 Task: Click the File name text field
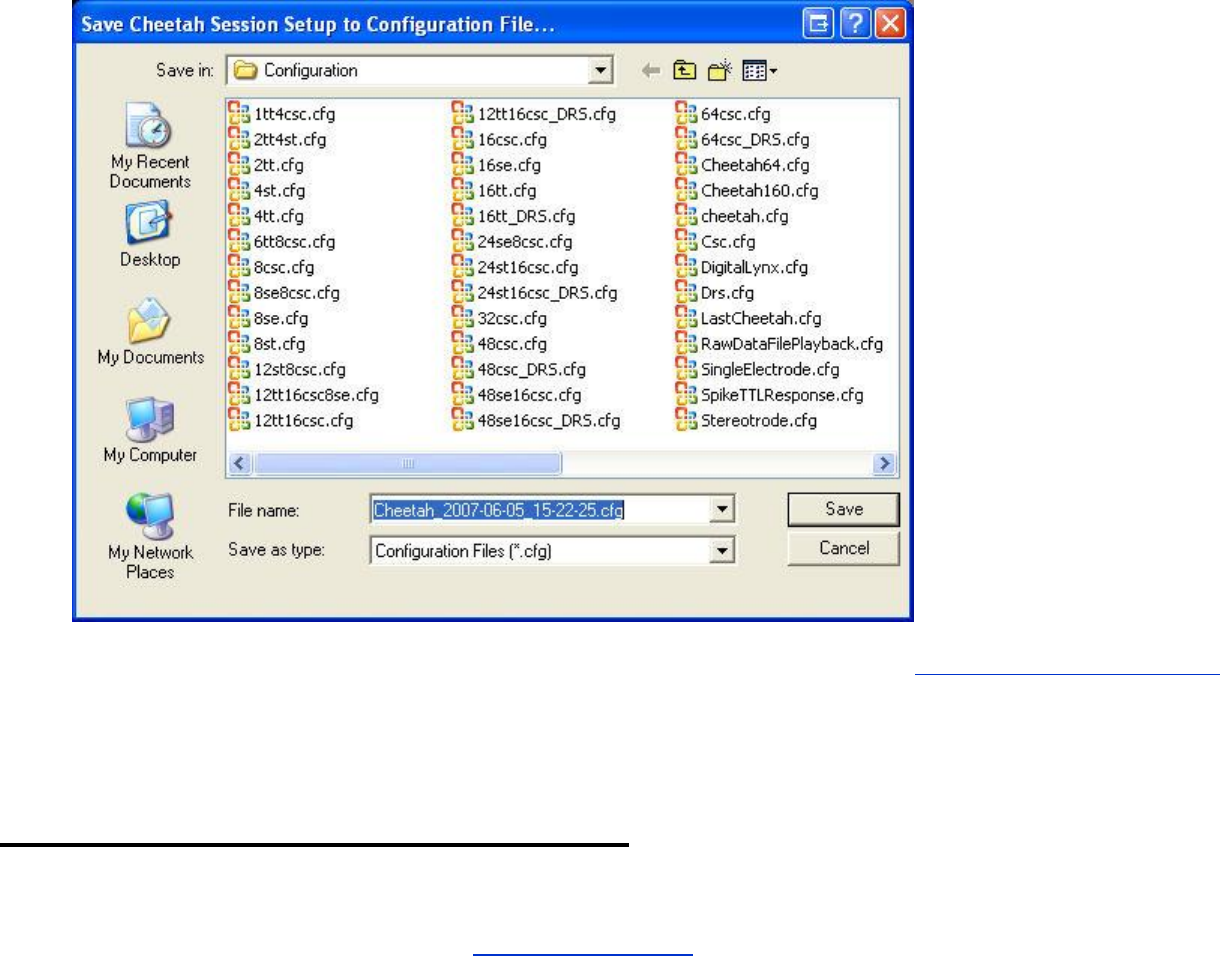pos(541,510)
